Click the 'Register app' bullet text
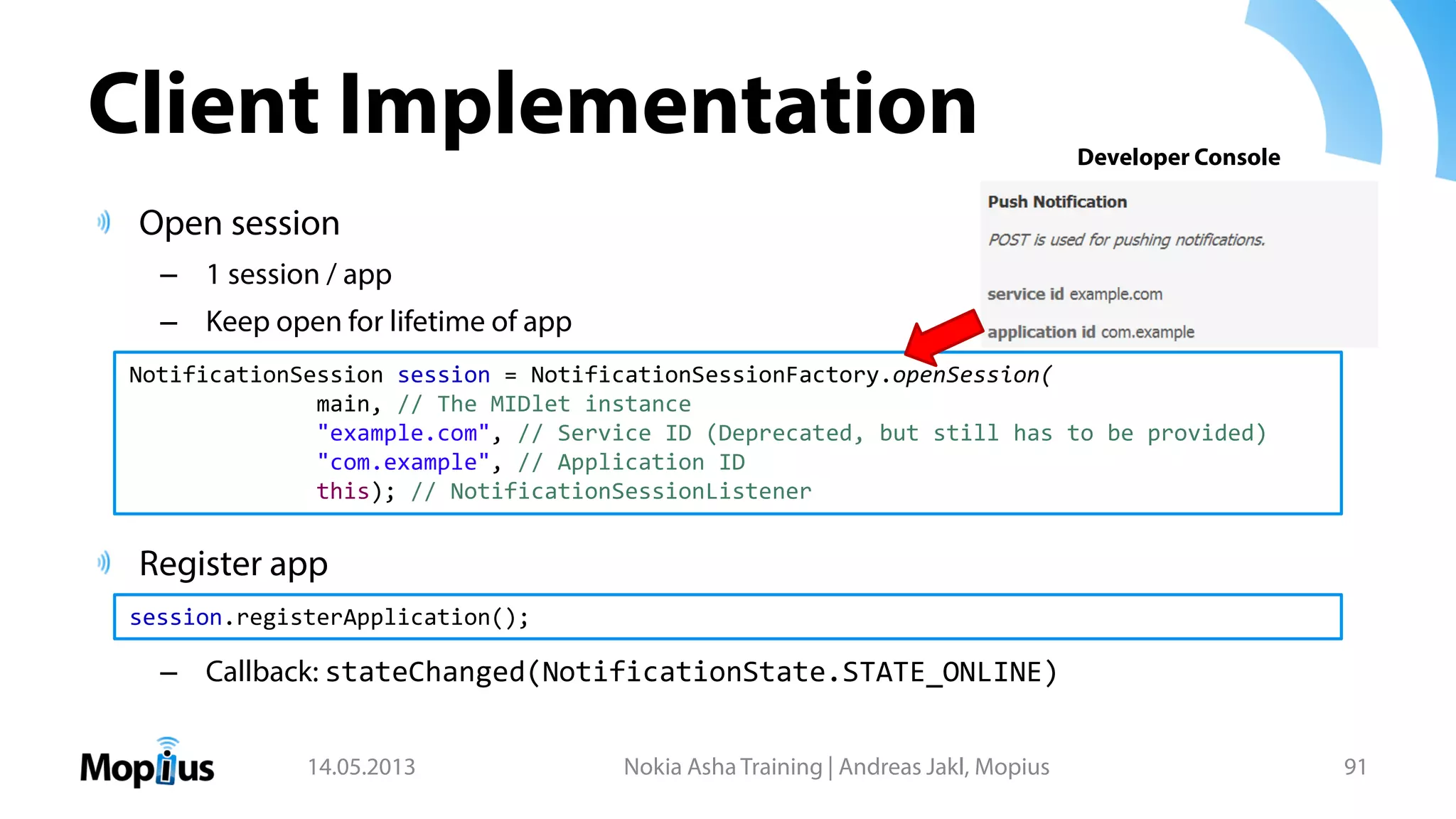Screen dimensions: 1456x819 click(233, 564)
